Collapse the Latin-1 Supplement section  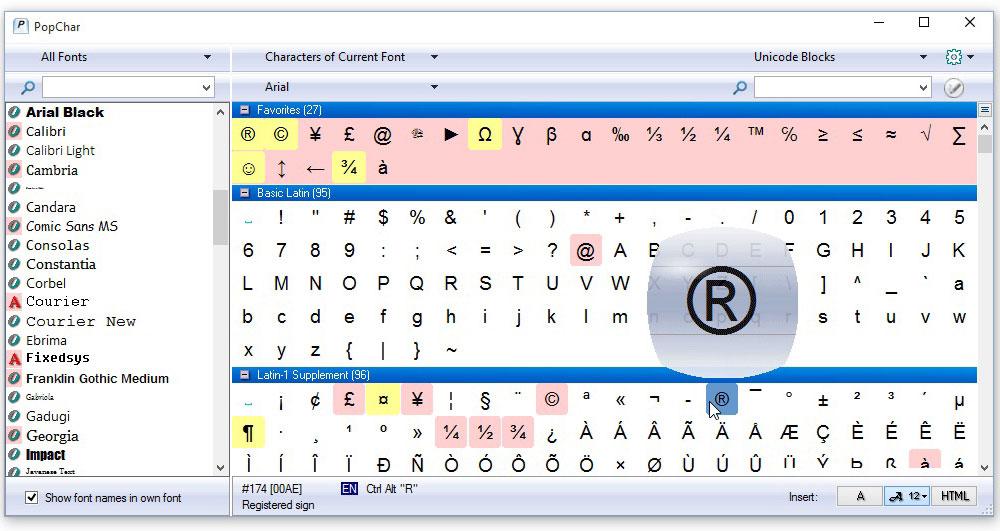click(x=244, y=375)
